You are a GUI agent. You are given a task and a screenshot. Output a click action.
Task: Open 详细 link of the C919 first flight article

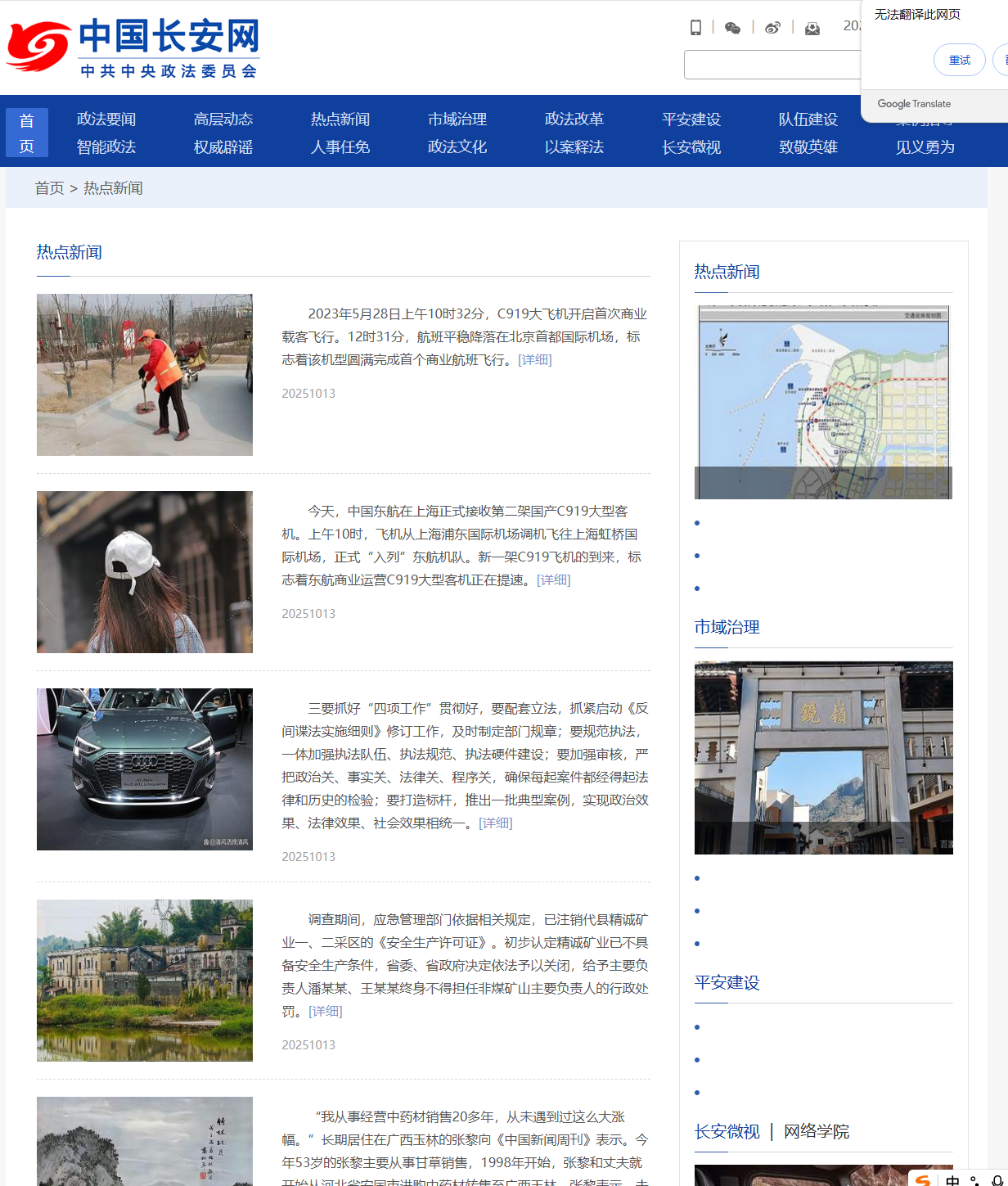535,360
